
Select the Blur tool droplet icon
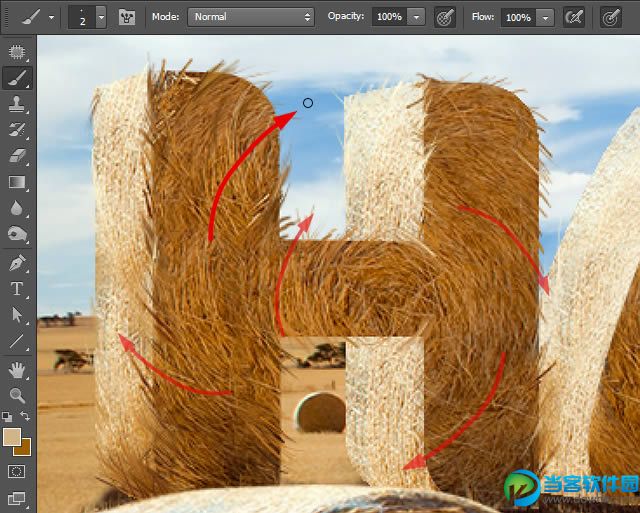pos(17,208)
